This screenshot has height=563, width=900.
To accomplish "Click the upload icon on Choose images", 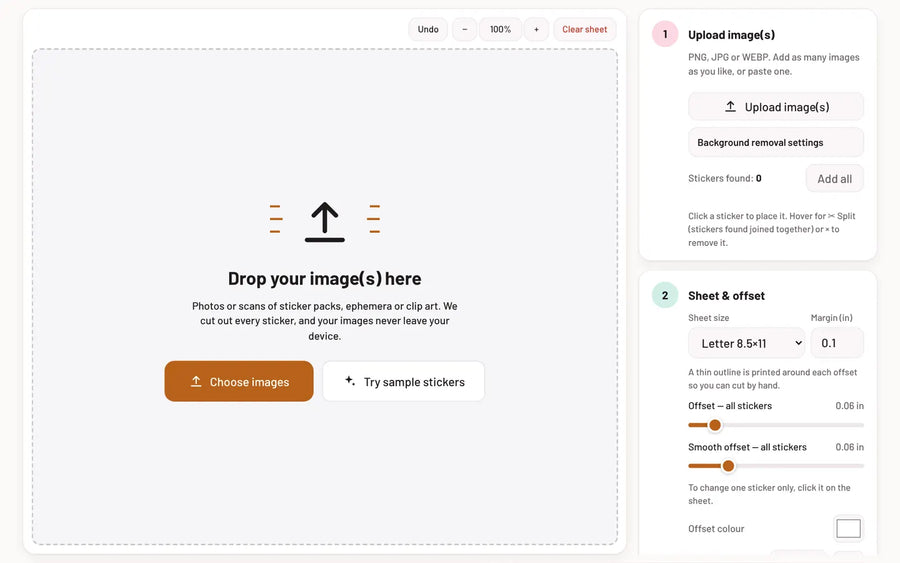I will tap(196, 381).
